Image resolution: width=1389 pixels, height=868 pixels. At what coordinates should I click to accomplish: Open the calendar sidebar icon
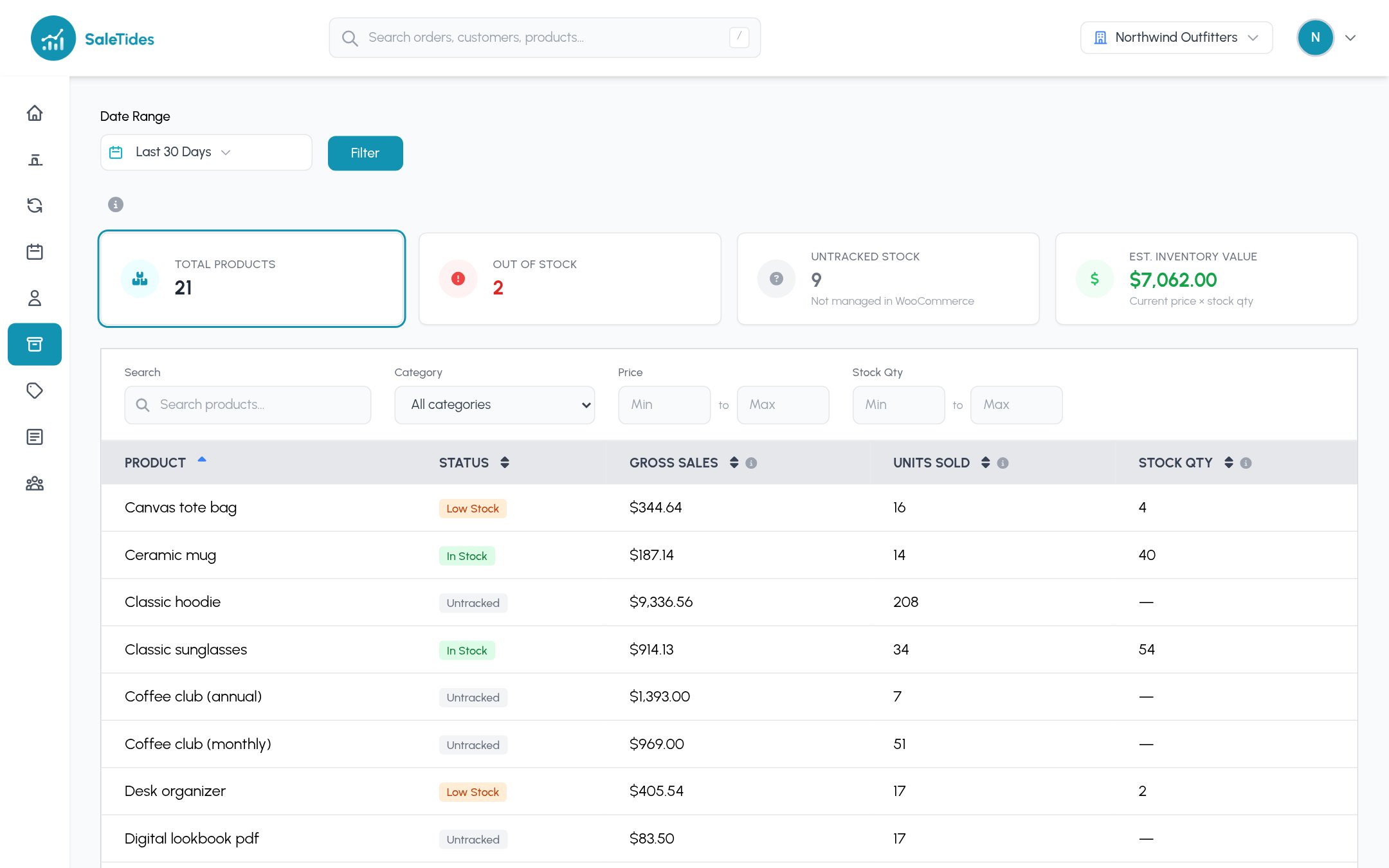point(35,252)
